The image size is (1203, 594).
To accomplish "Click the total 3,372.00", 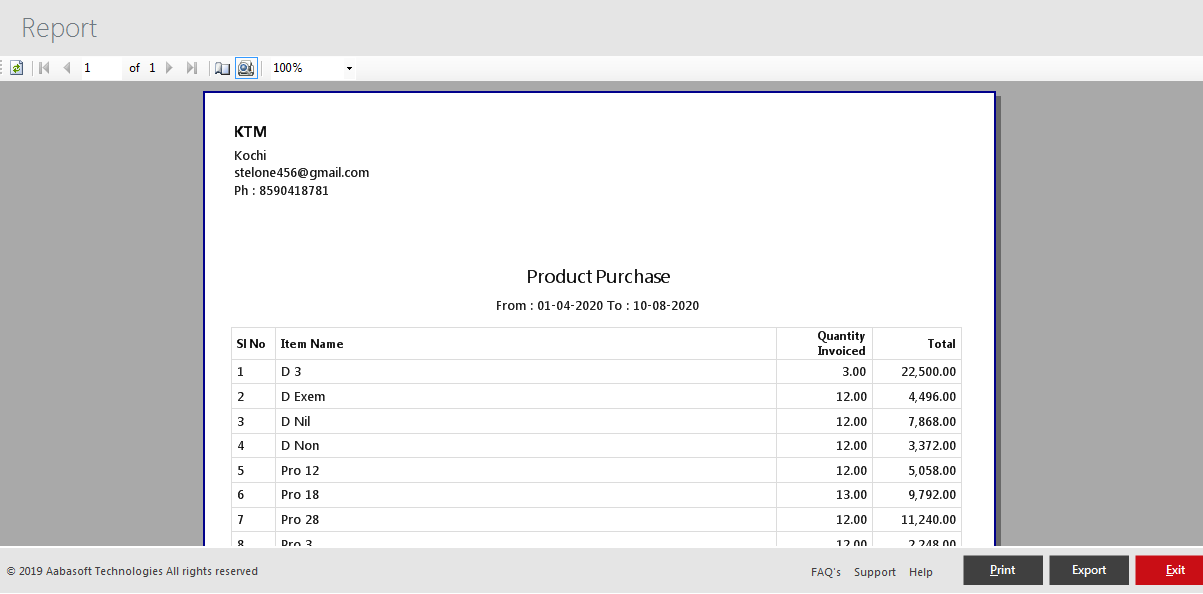I will tap(932, 446).
